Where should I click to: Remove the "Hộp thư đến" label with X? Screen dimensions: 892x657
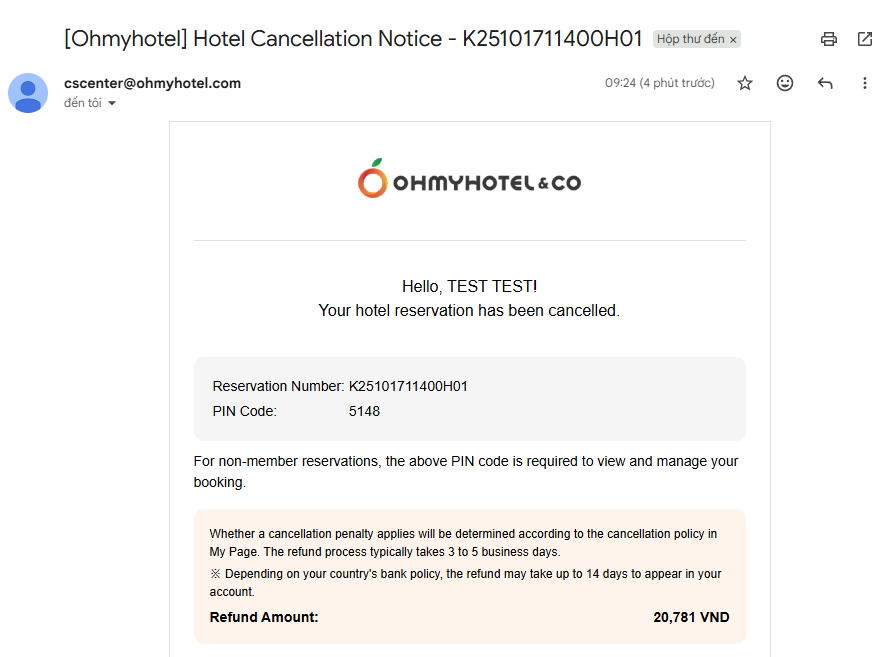point(733,40)
